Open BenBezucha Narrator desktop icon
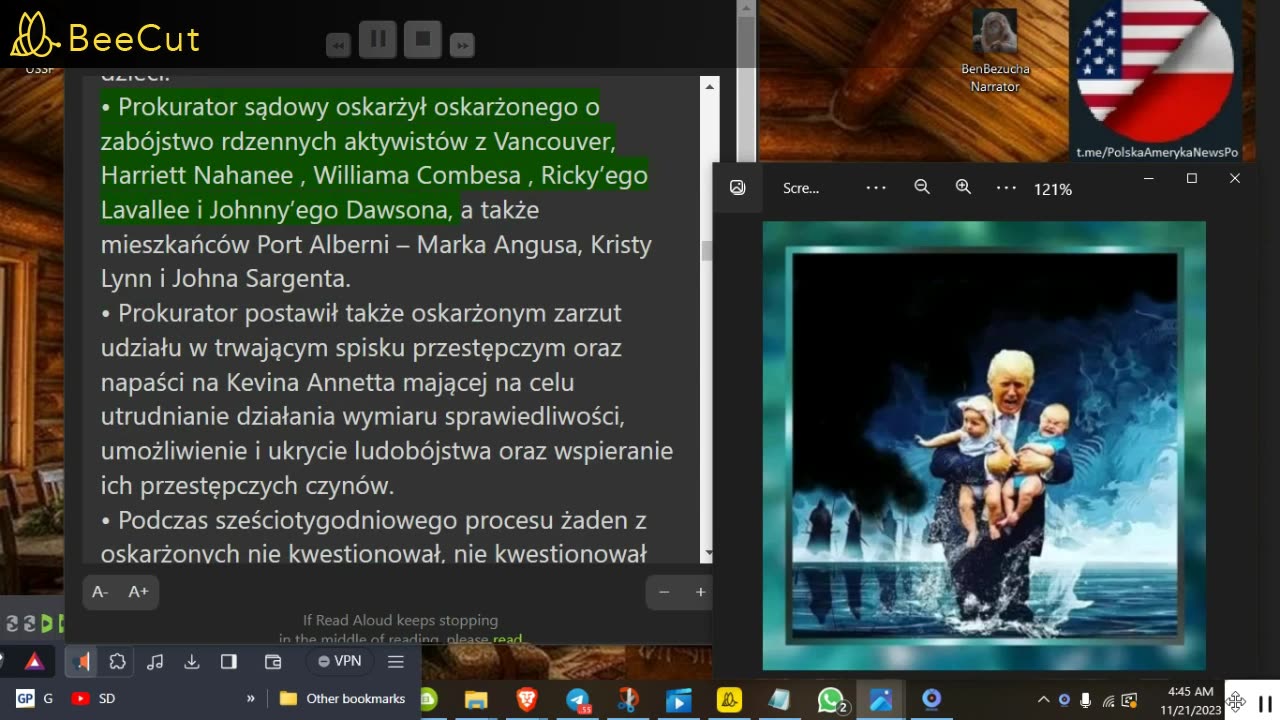The image size is (1280, 720). pyautogui.click(x=995, y=50)
